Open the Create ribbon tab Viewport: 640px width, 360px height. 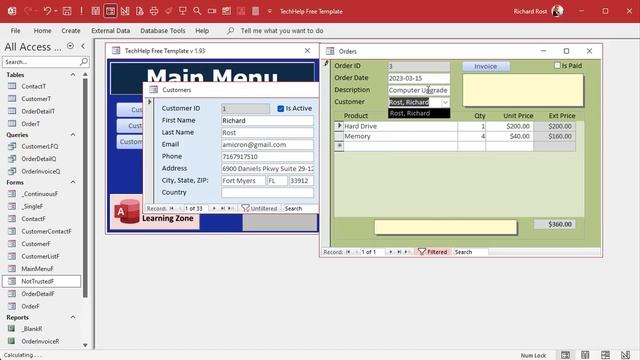point(71,31)
